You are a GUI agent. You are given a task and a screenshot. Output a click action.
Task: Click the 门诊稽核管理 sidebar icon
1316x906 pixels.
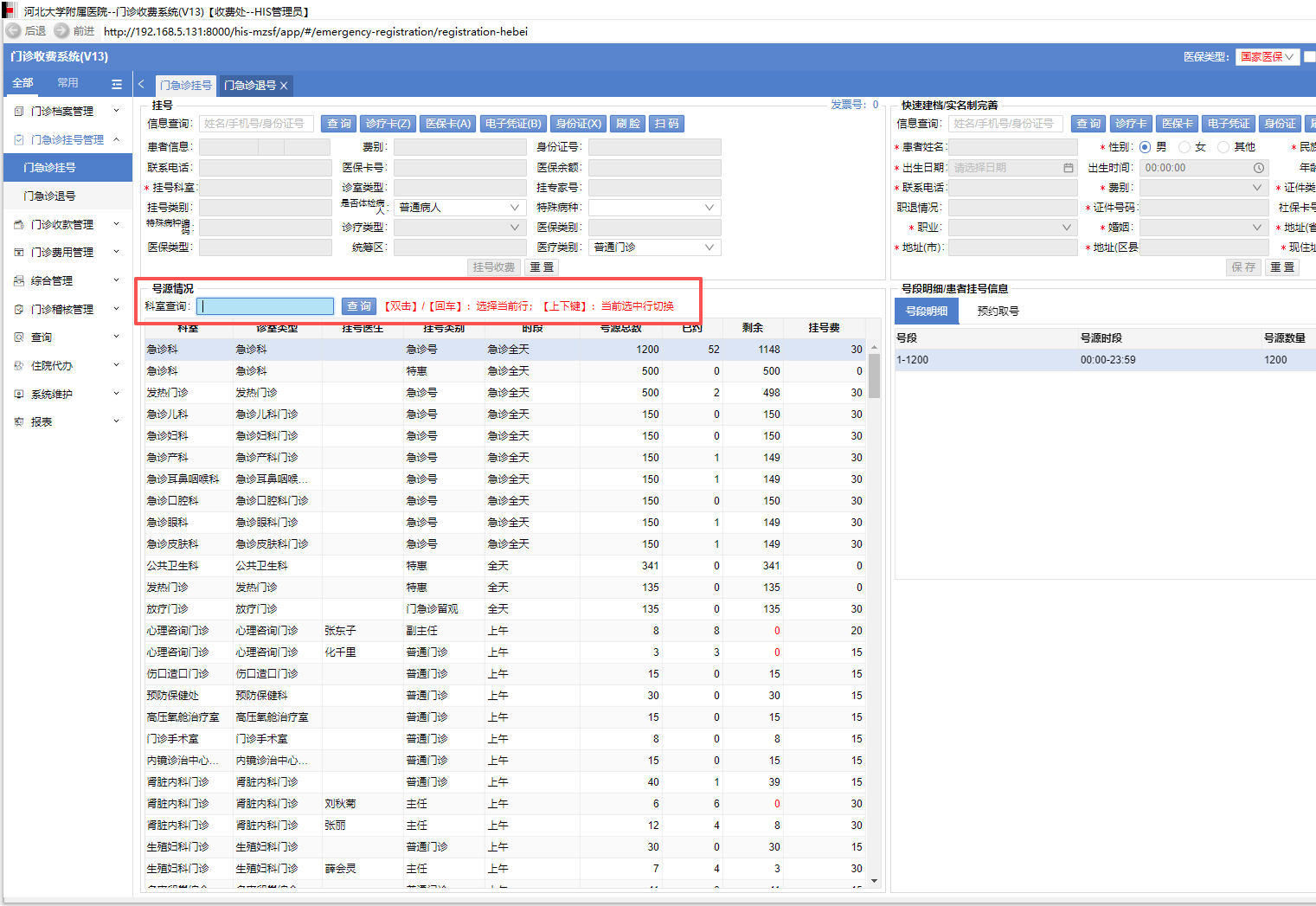(19, 310)
